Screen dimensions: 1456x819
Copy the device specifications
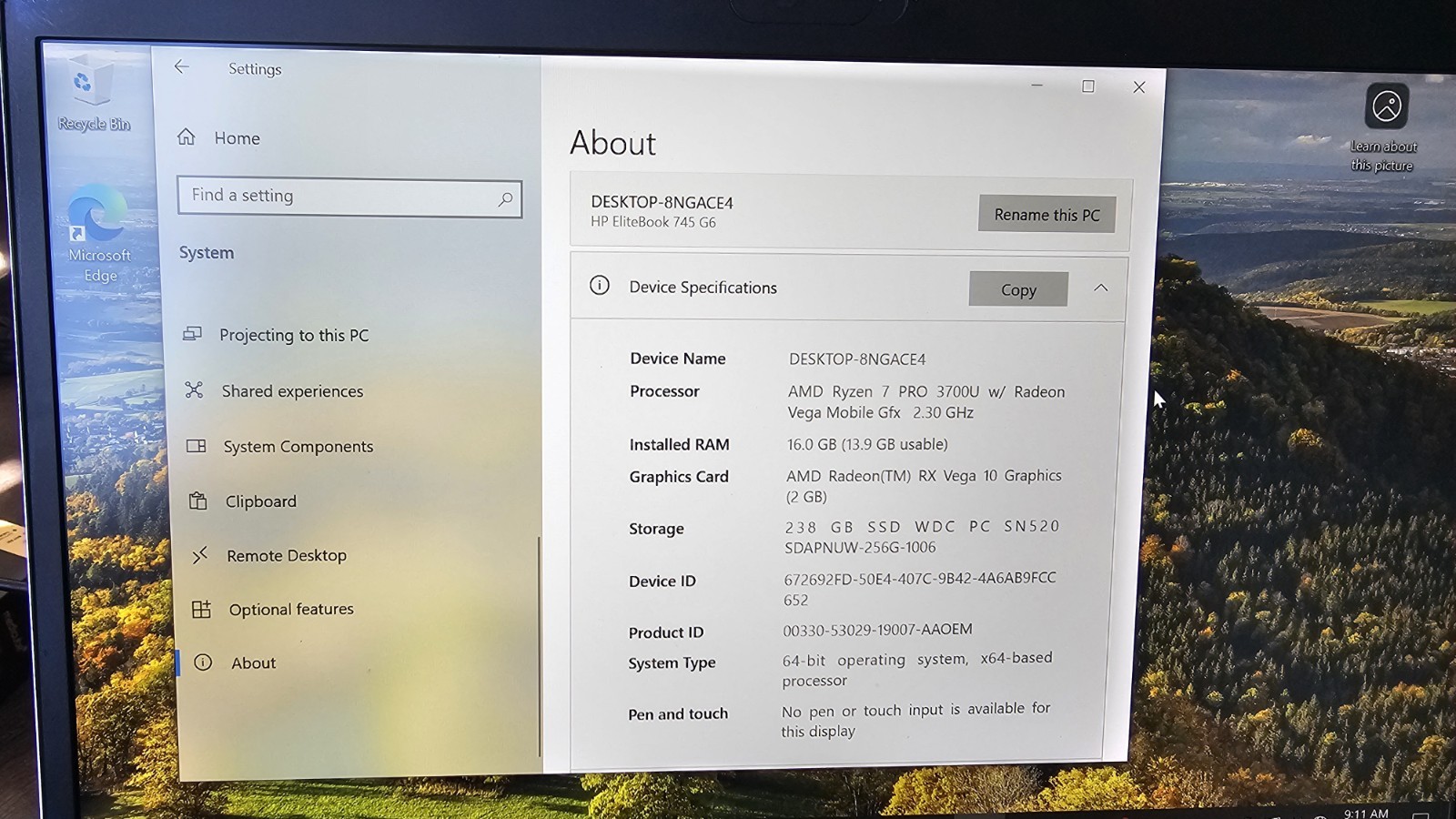[x=1018, y=289]
